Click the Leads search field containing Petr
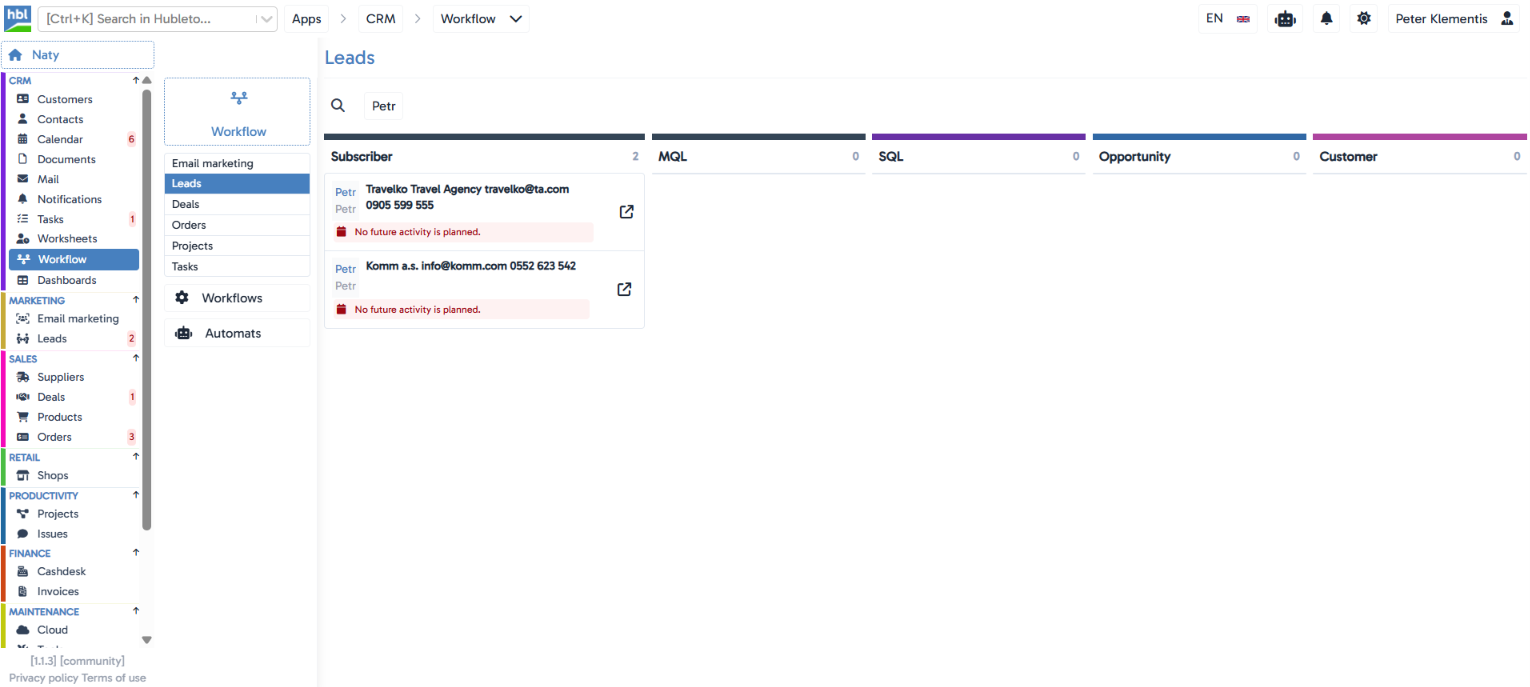The height and width of the screenshot is (687, 1530). coord(384,105)
